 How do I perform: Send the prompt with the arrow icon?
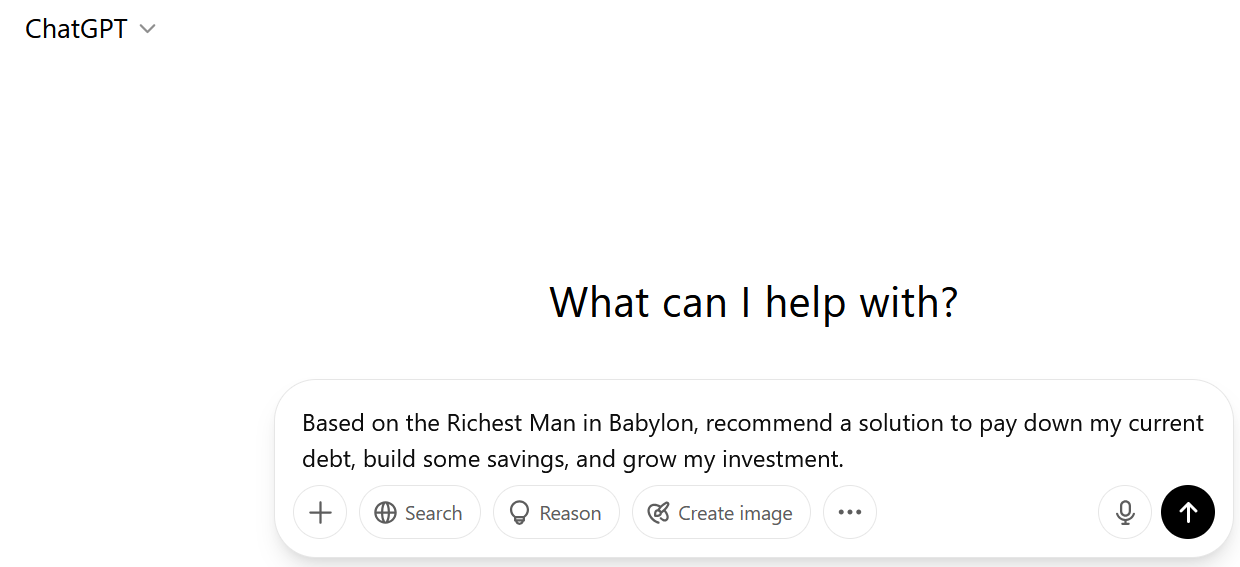tap(1188, 513)
